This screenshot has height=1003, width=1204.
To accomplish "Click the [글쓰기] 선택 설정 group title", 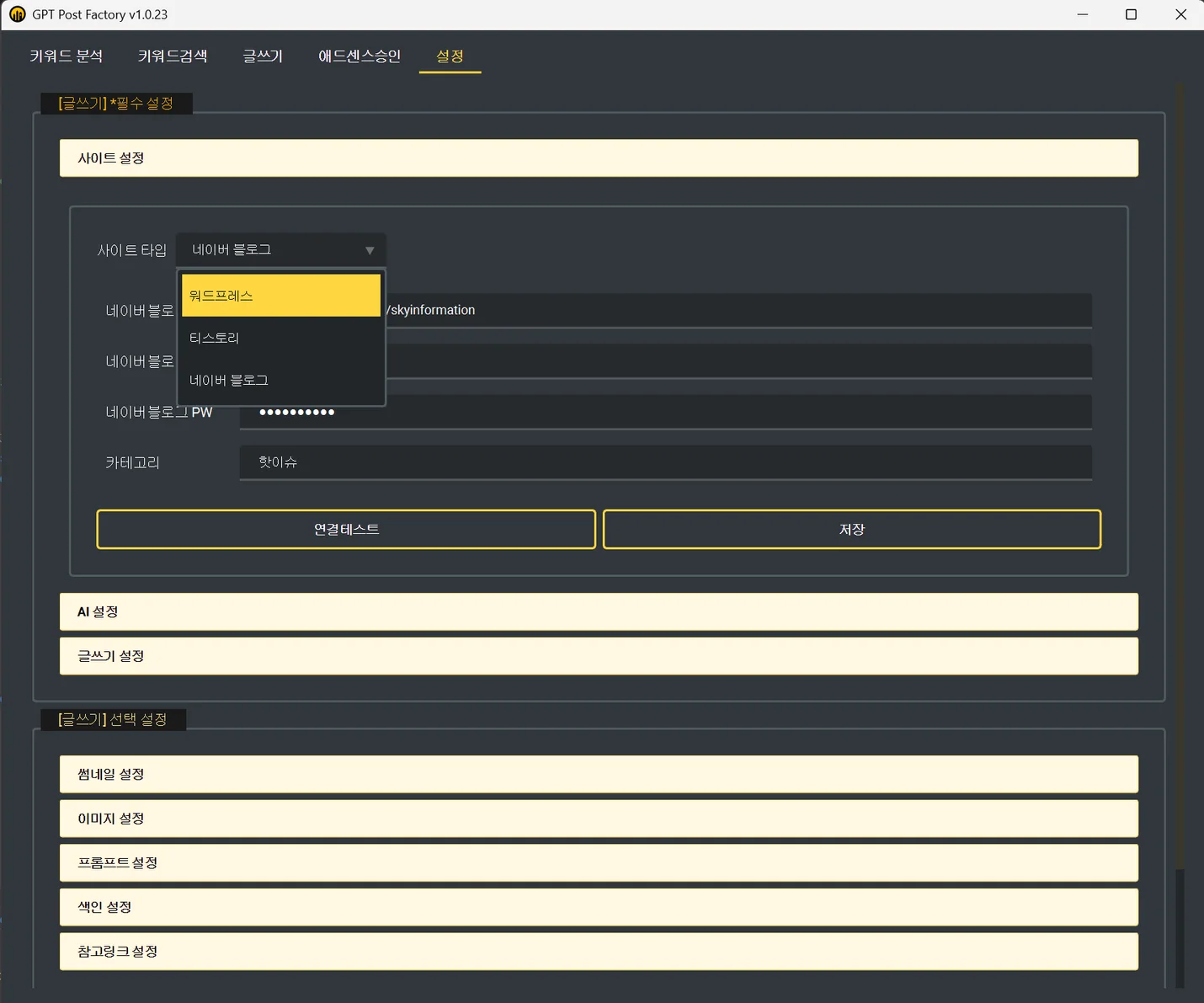I will pos(113,719).
